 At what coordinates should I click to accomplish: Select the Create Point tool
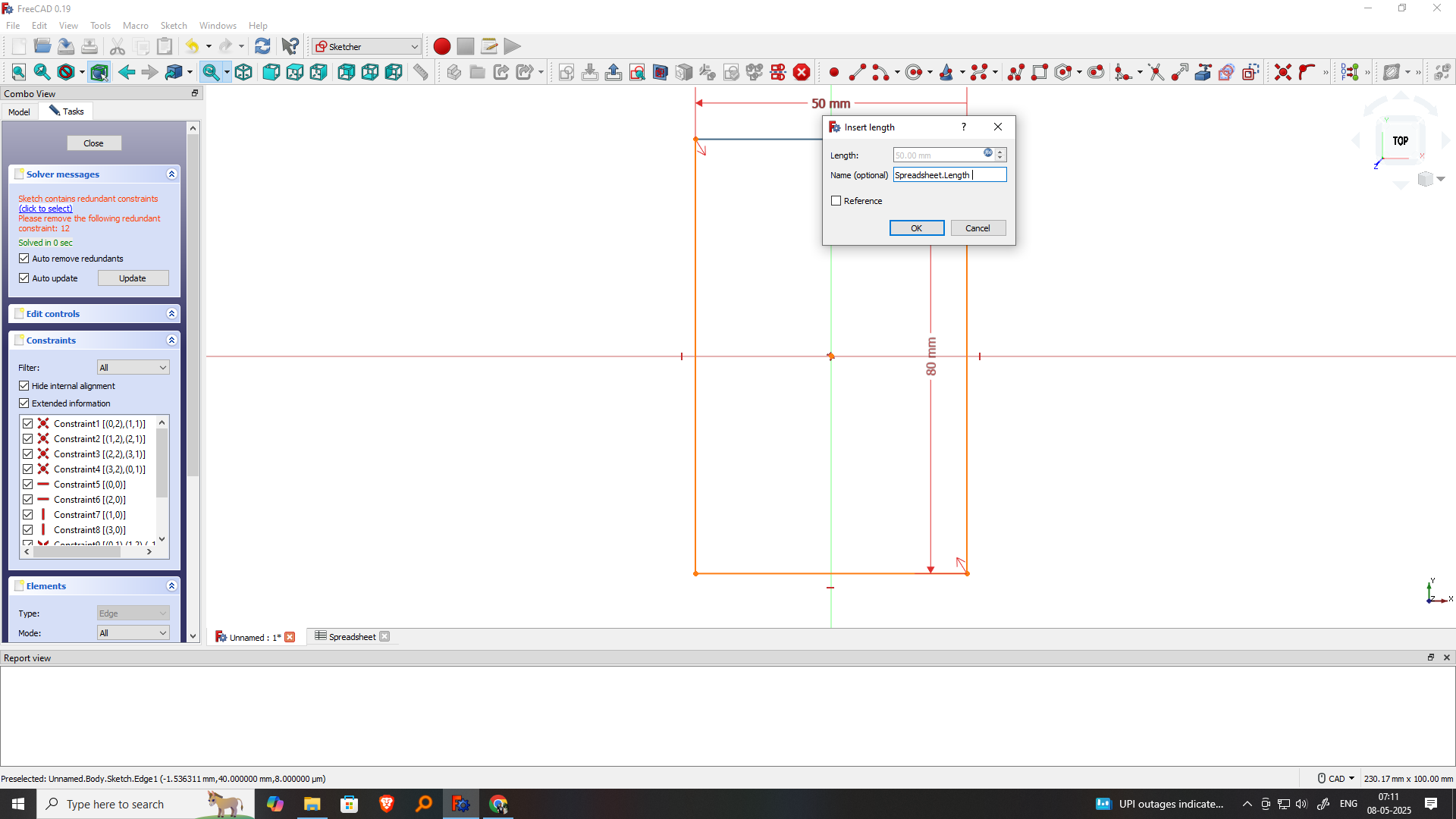point(834,72)
